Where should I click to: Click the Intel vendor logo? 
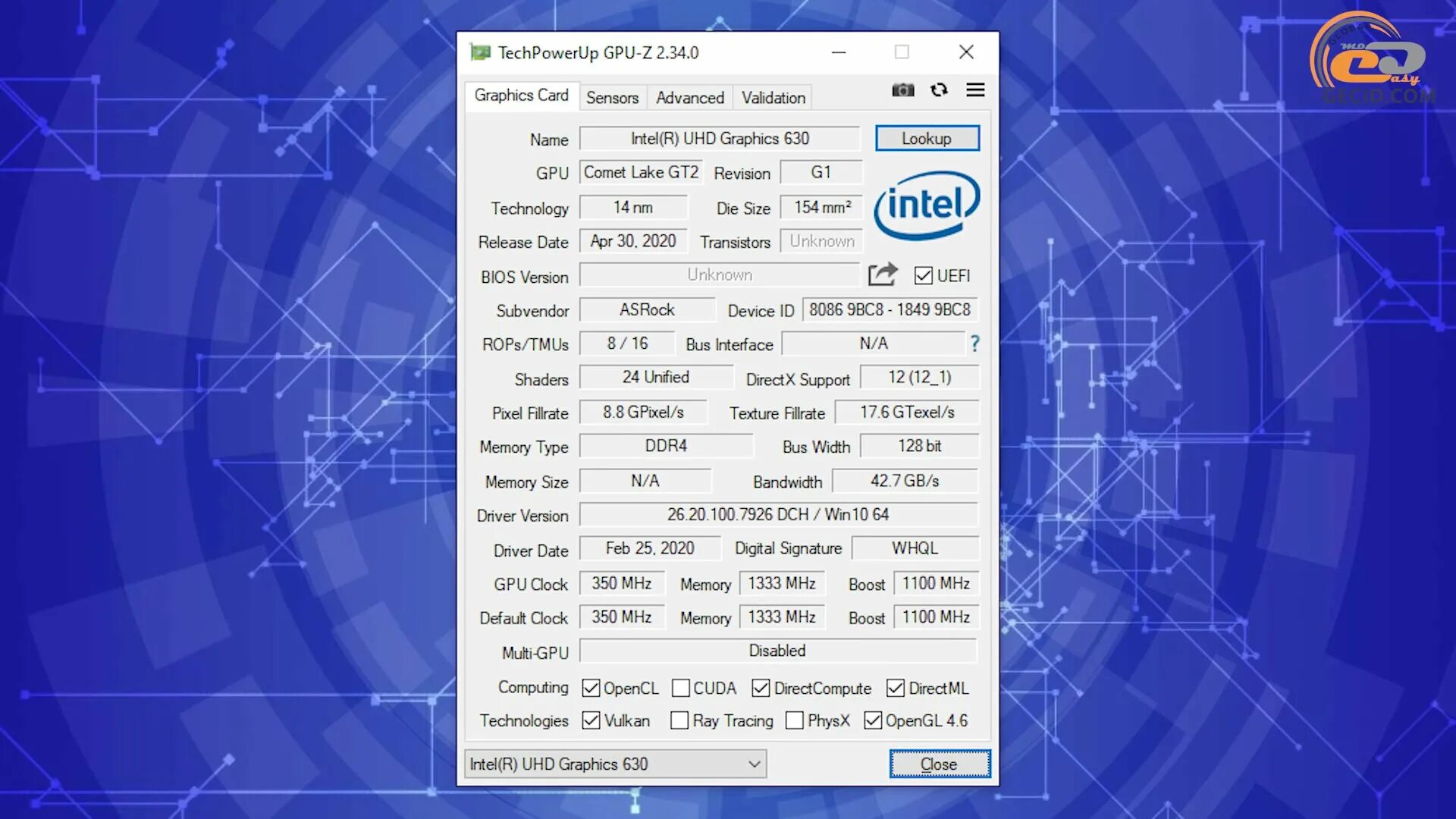click(x=926, y=205)
